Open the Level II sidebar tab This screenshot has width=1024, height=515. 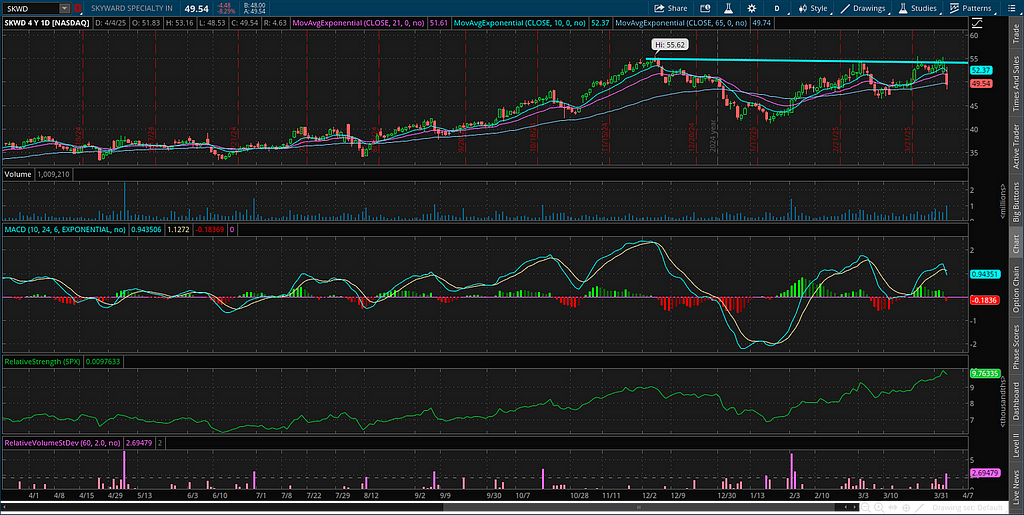tap(1016, 443)
